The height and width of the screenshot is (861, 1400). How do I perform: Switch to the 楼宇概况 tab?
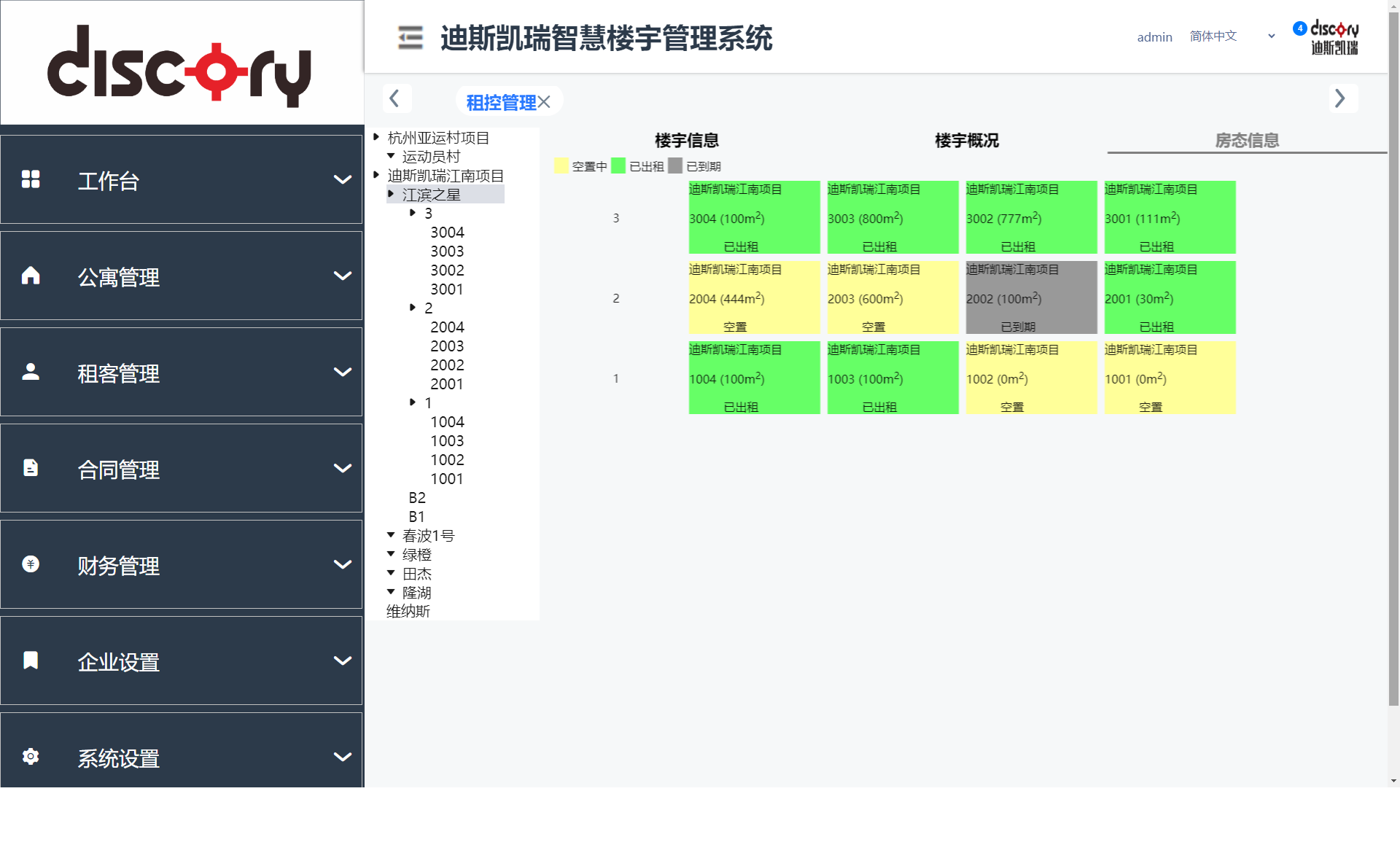point(966,141)
